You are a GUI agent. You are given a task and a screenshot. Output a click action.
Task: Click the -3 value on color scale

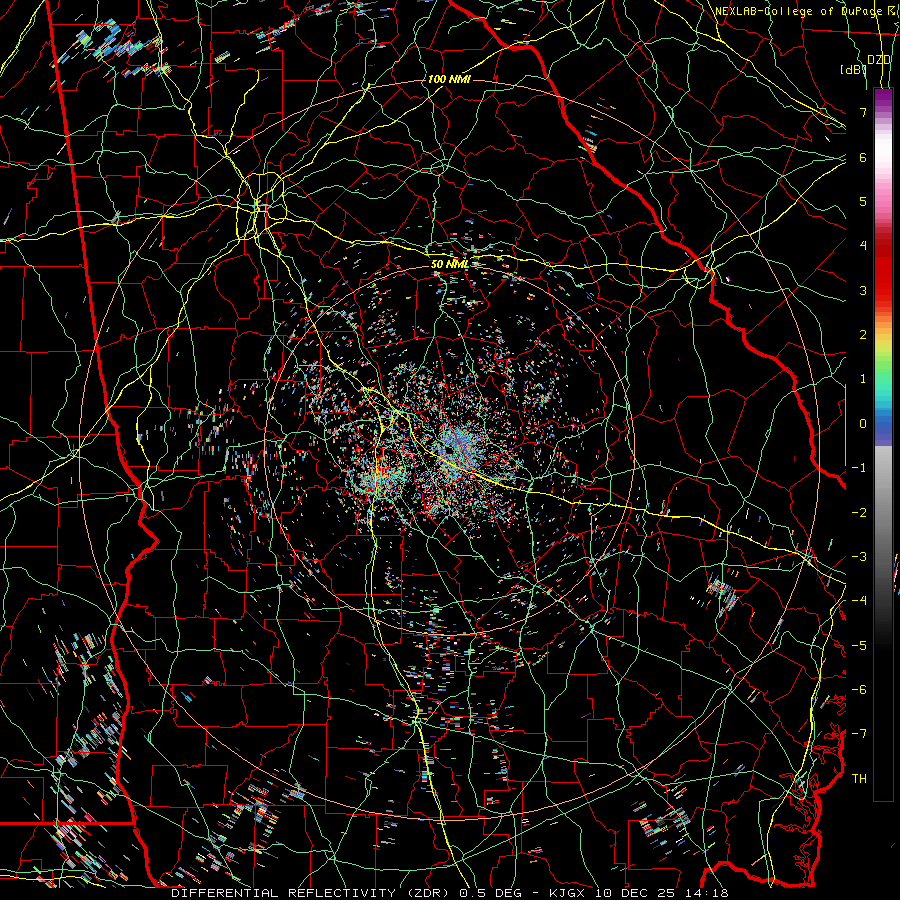(x=859, y=557)
